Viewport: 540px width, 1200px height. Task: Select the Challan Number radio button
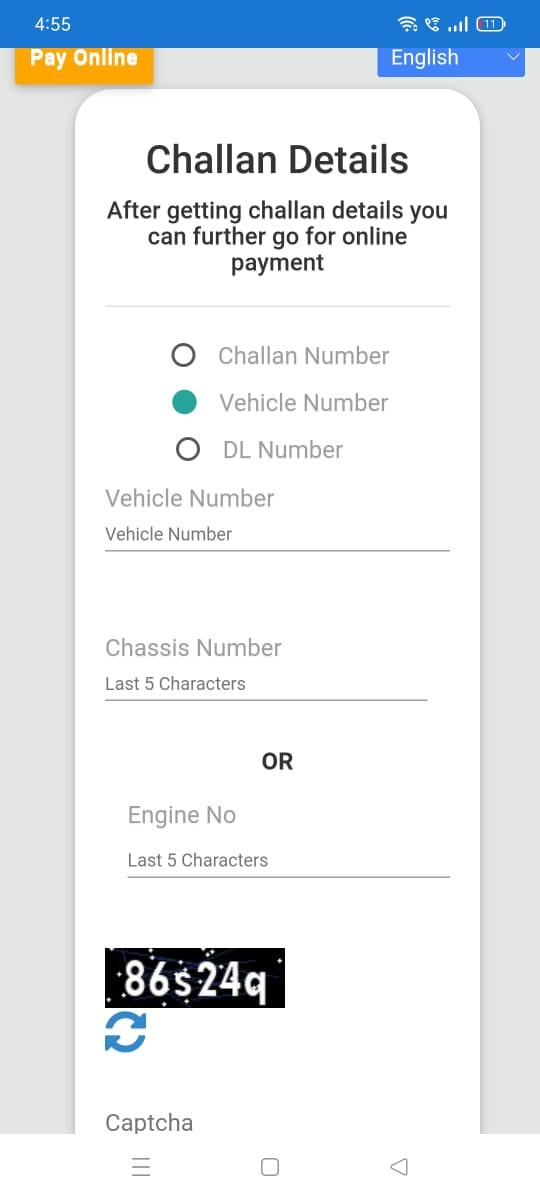183,355
